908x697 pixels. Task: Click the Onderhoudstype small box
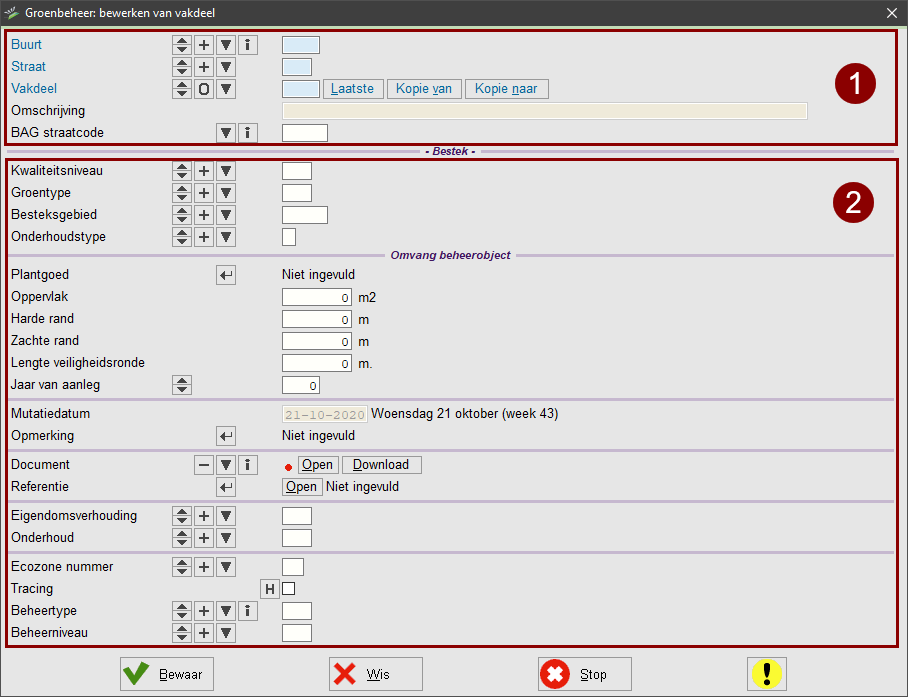[x=289, y=237]
